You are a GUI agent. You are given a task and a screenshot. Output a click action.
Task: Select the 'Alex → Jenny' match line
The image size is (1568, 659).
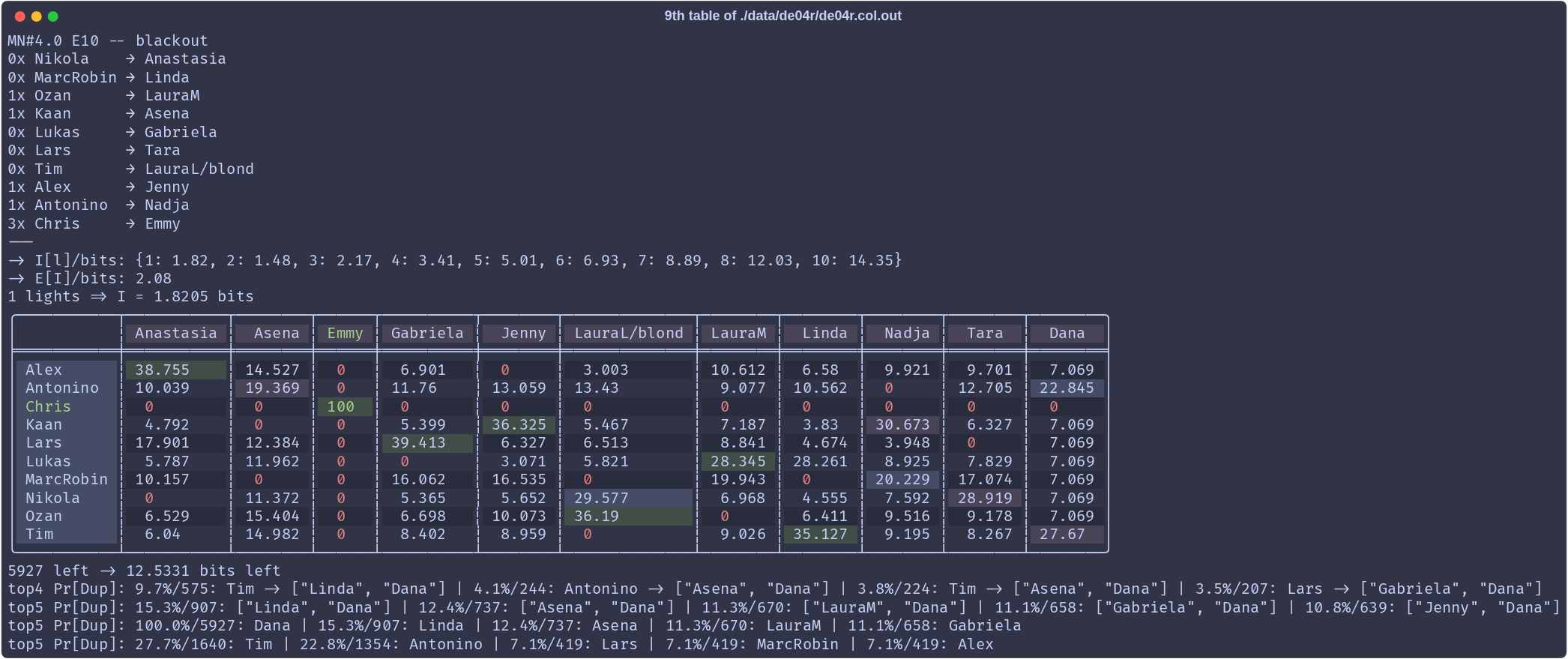(x=98, y=187)
